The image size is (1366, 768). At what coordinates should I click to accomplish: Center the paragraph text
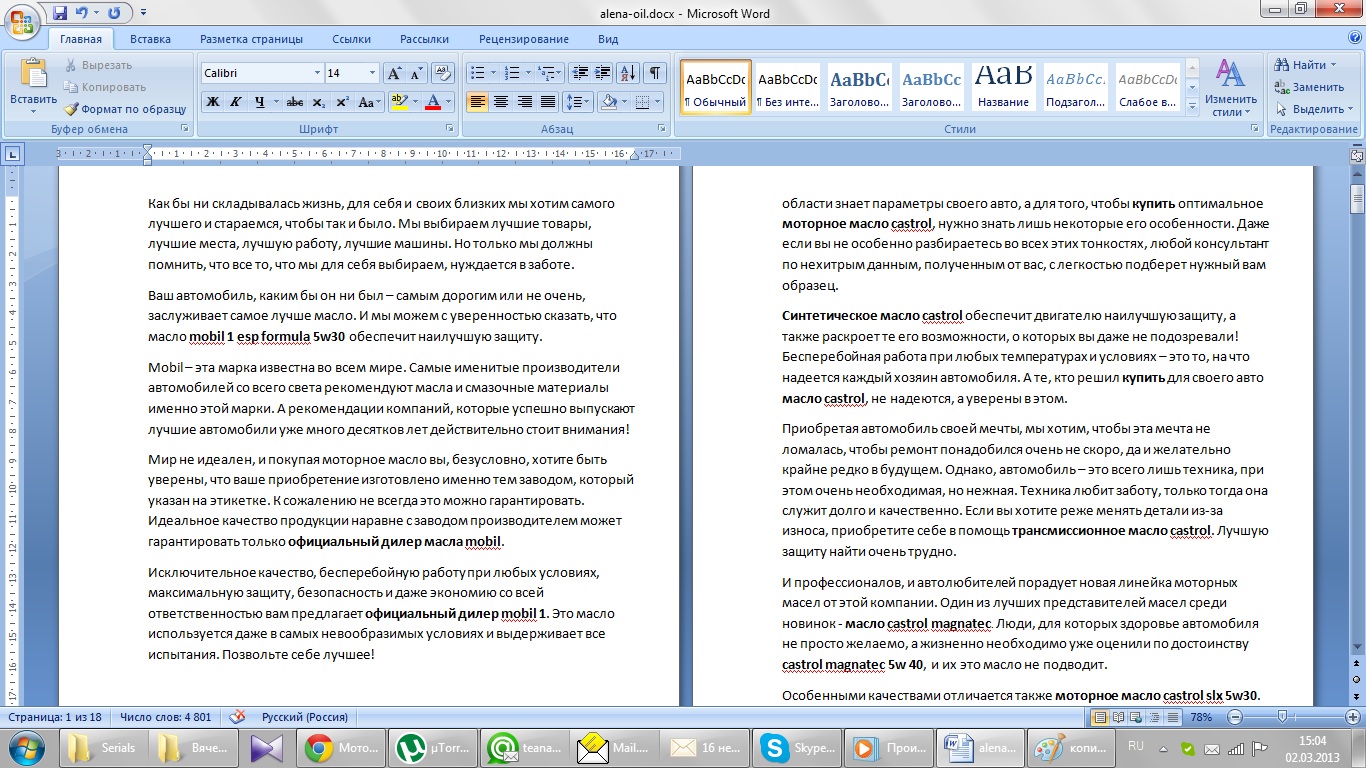[x=500, y=102]
